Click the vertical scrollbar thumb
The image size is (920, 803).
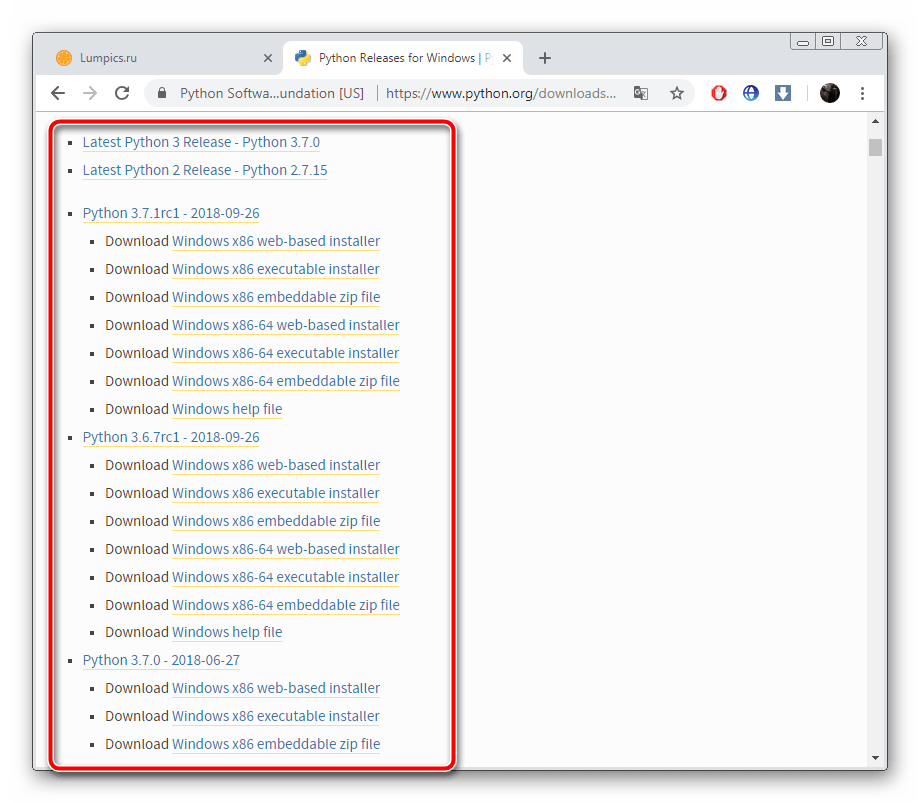tap(875, 147)
